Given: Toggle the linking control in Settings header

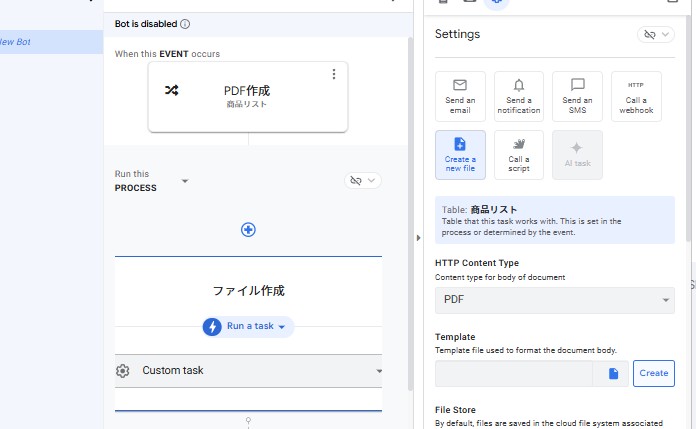Looking at the screenshot, I should [662, 35].
